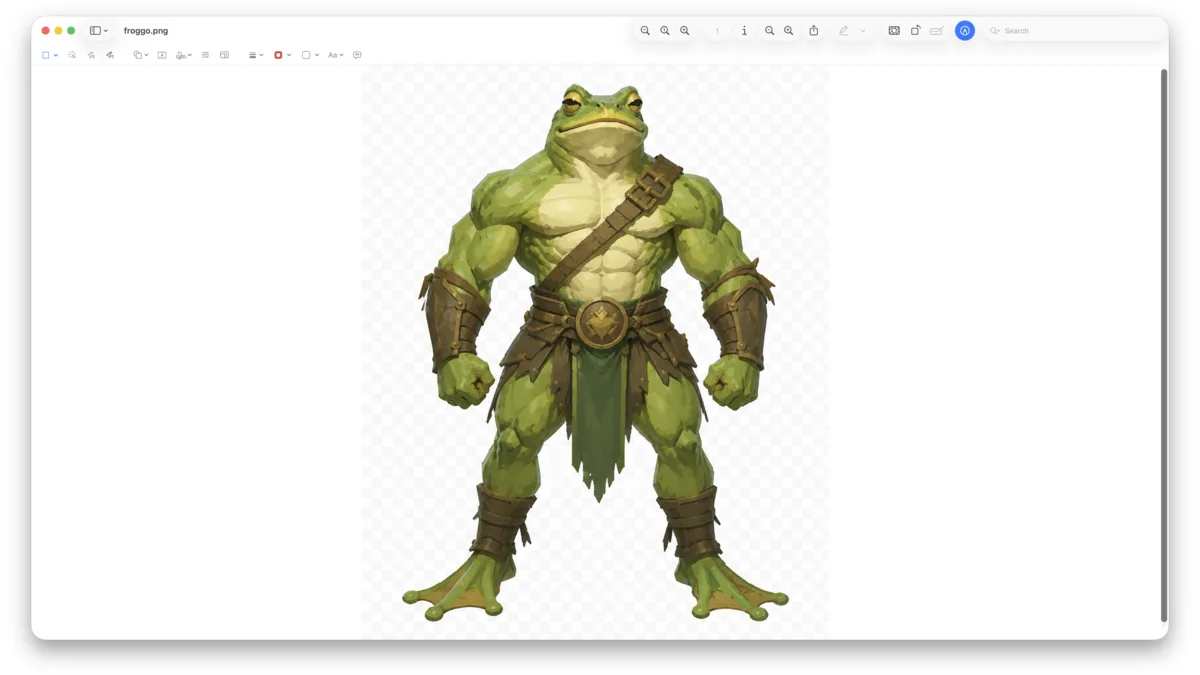Minimize the window with the yellow button
1200x675 pixels.
pyautogui.click(x=58, y=31)
